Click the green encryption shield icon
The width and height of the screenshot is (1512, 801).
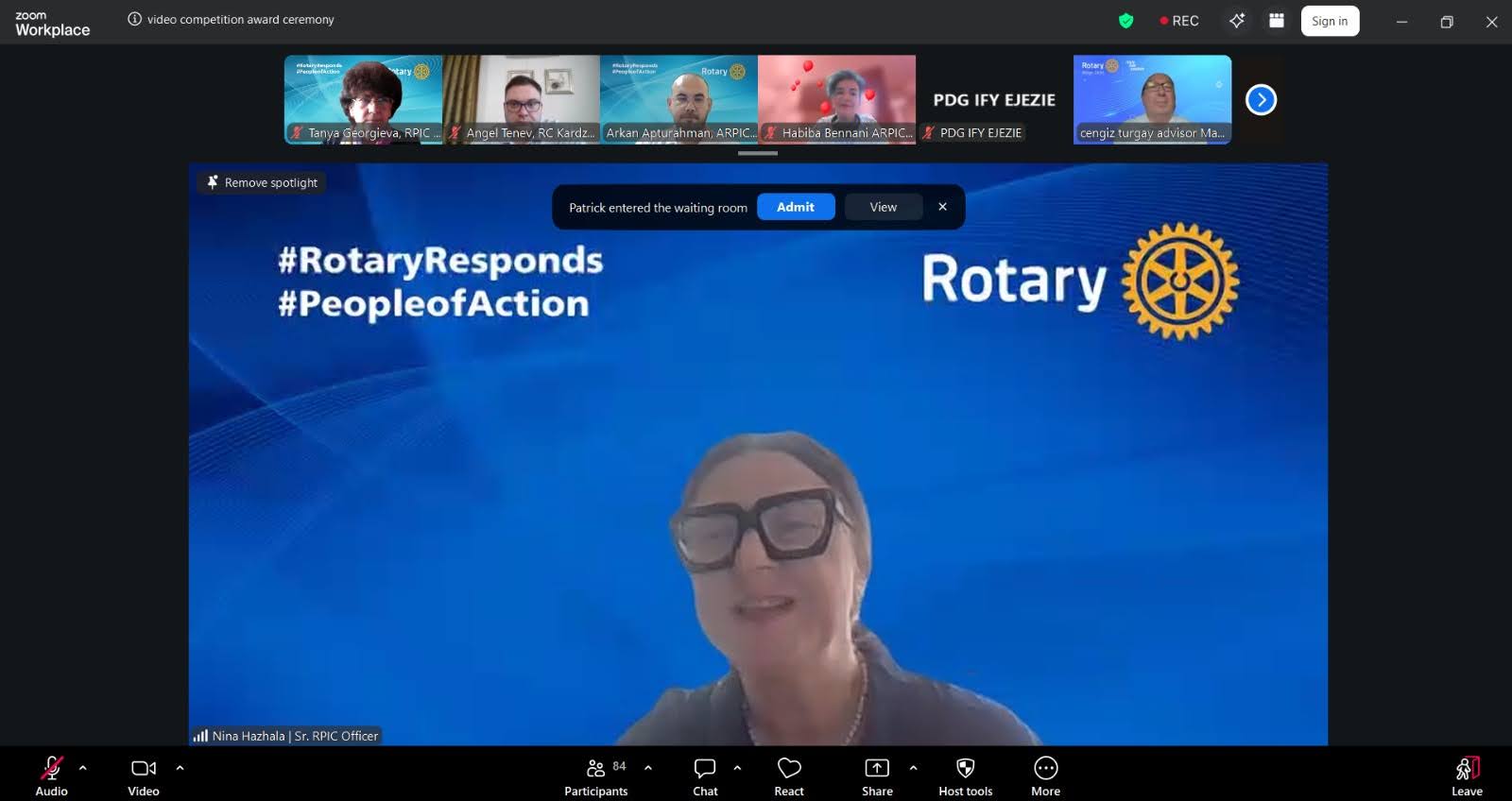(1125, 21)
